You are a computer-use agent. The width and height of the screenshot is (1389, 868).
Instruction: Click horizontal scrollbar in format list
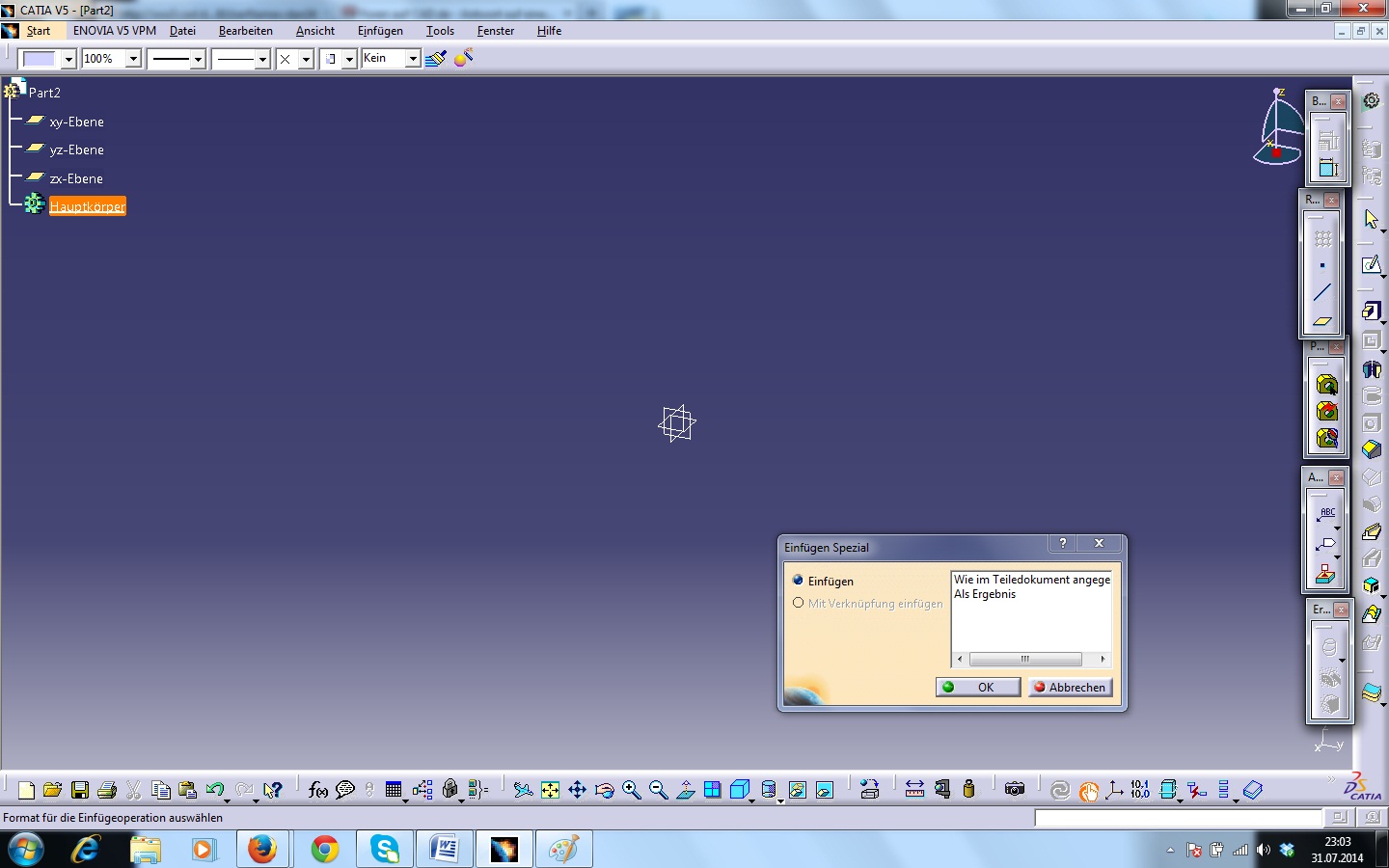coord(1025,660)
